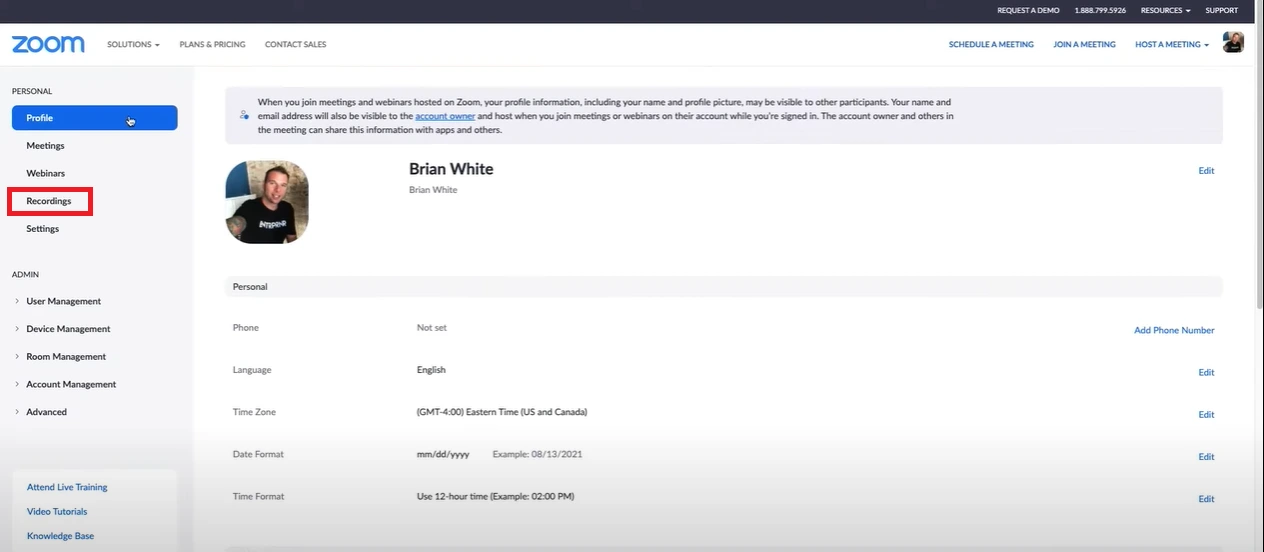Viewport: 1264px width, 552px height.
Task: Edit the Time Format setting
Action: [x=1206, y=499]
